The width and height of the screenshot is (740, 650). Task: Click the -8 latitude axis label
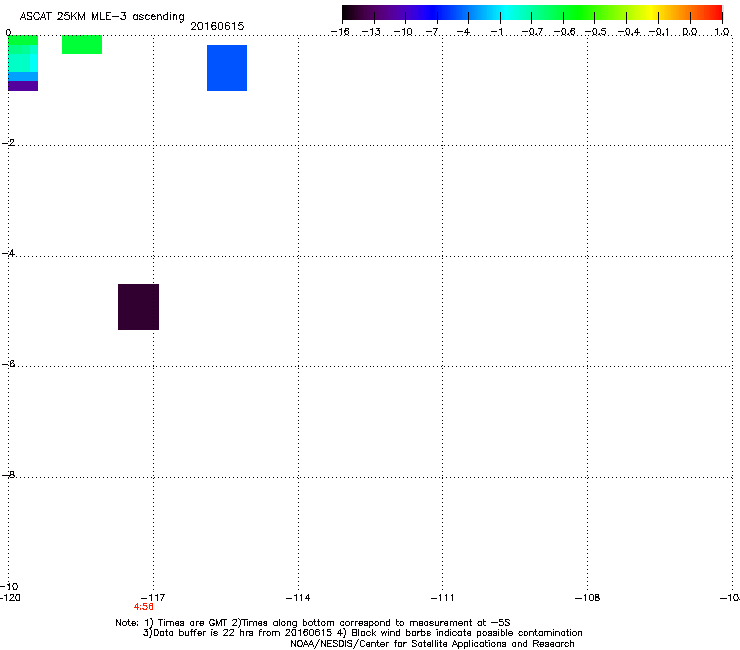[x=8, y=475]
